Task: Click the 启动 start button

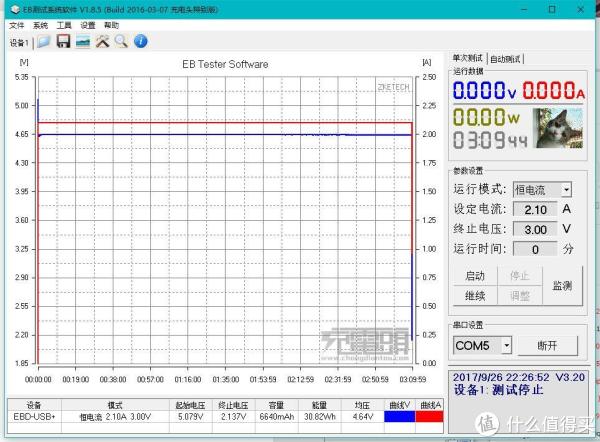Action: [x=475, y=276]
